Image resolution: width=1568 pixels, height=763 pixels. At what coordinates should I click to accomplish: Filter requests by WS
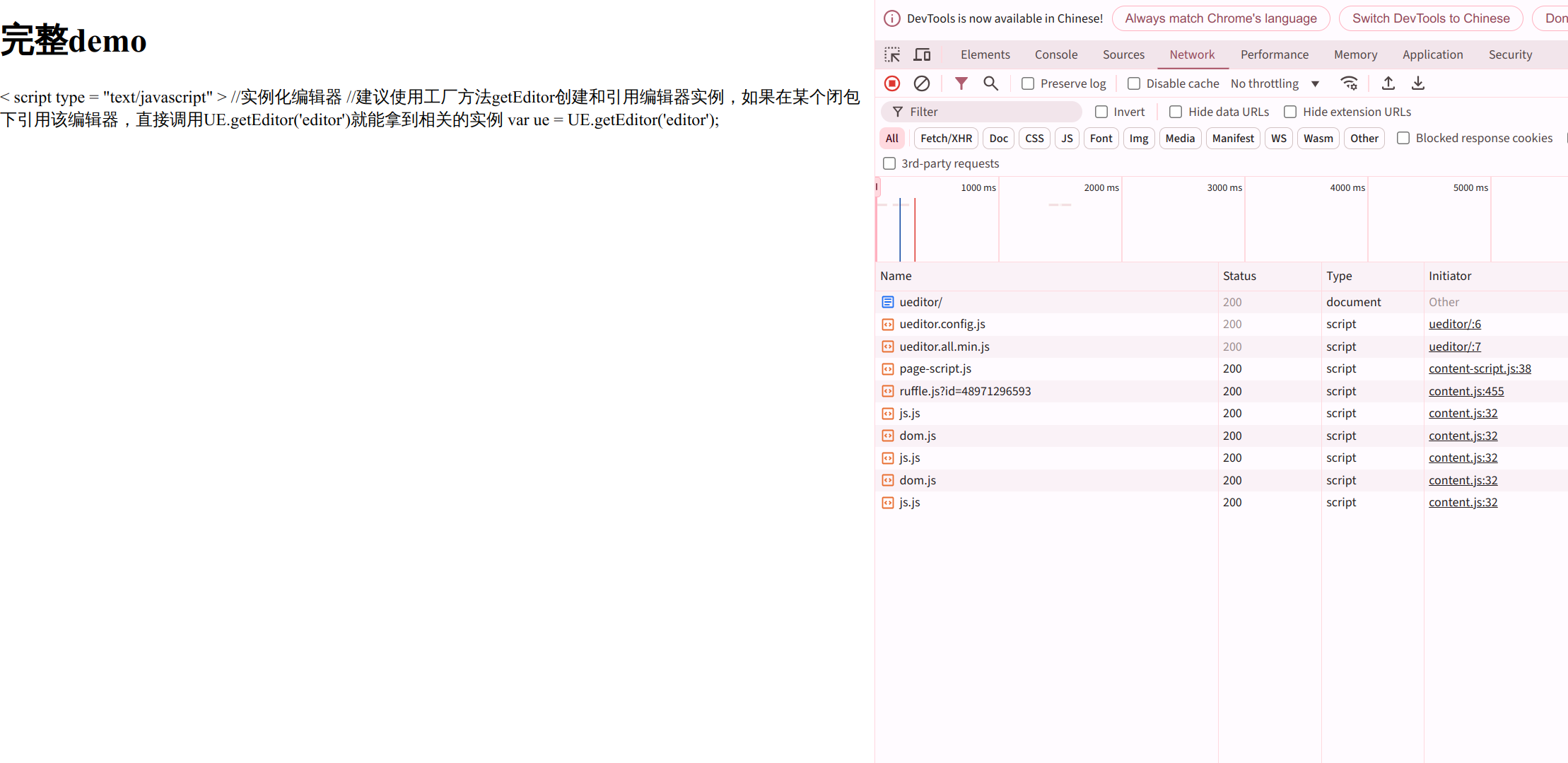pos(1278,138)
